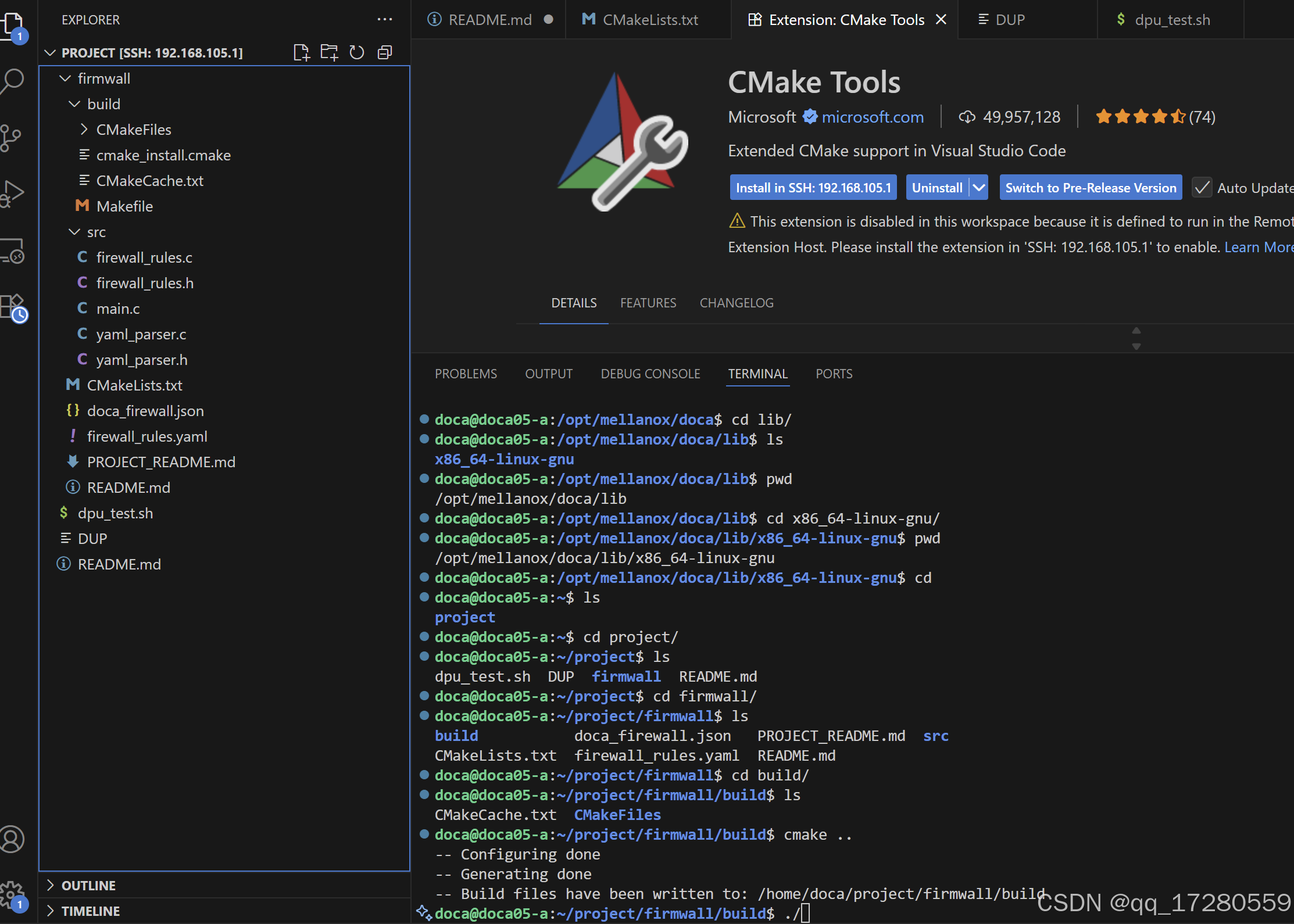Screen dimensions: 1294x924
Task: Open yaml_parser.h in the file tree
Action: coord(224,360)
